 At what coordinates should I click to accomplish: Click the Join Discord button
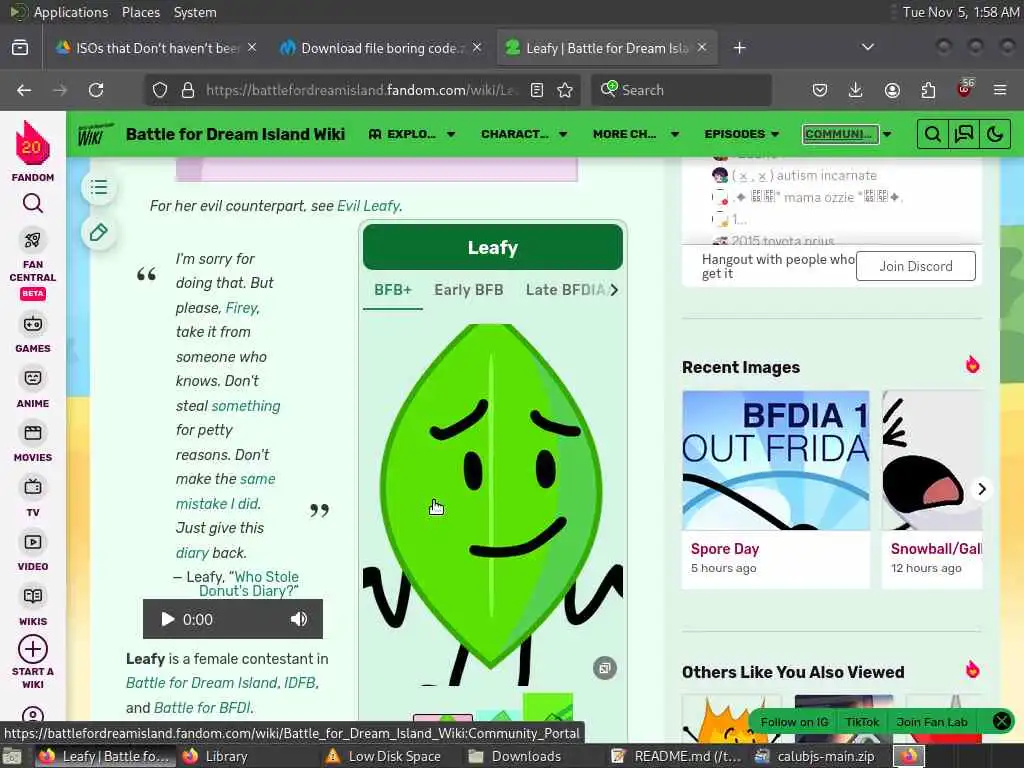916,266
